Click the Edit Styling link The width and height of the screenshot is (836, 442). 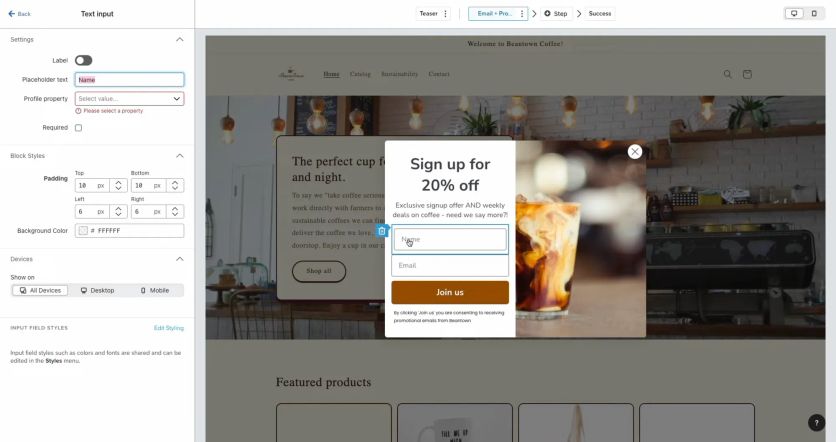pos(168,328)
